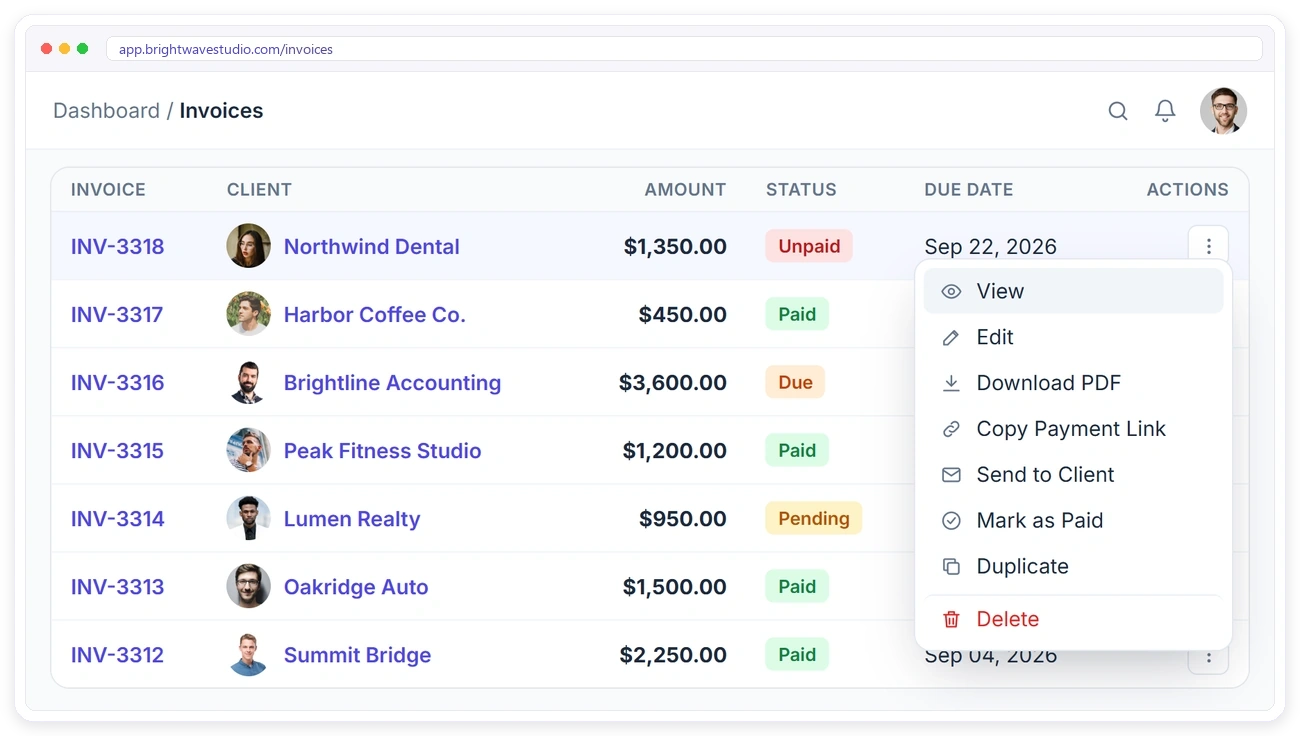Open invoice INV-3313 link

(x=117, y=587)
